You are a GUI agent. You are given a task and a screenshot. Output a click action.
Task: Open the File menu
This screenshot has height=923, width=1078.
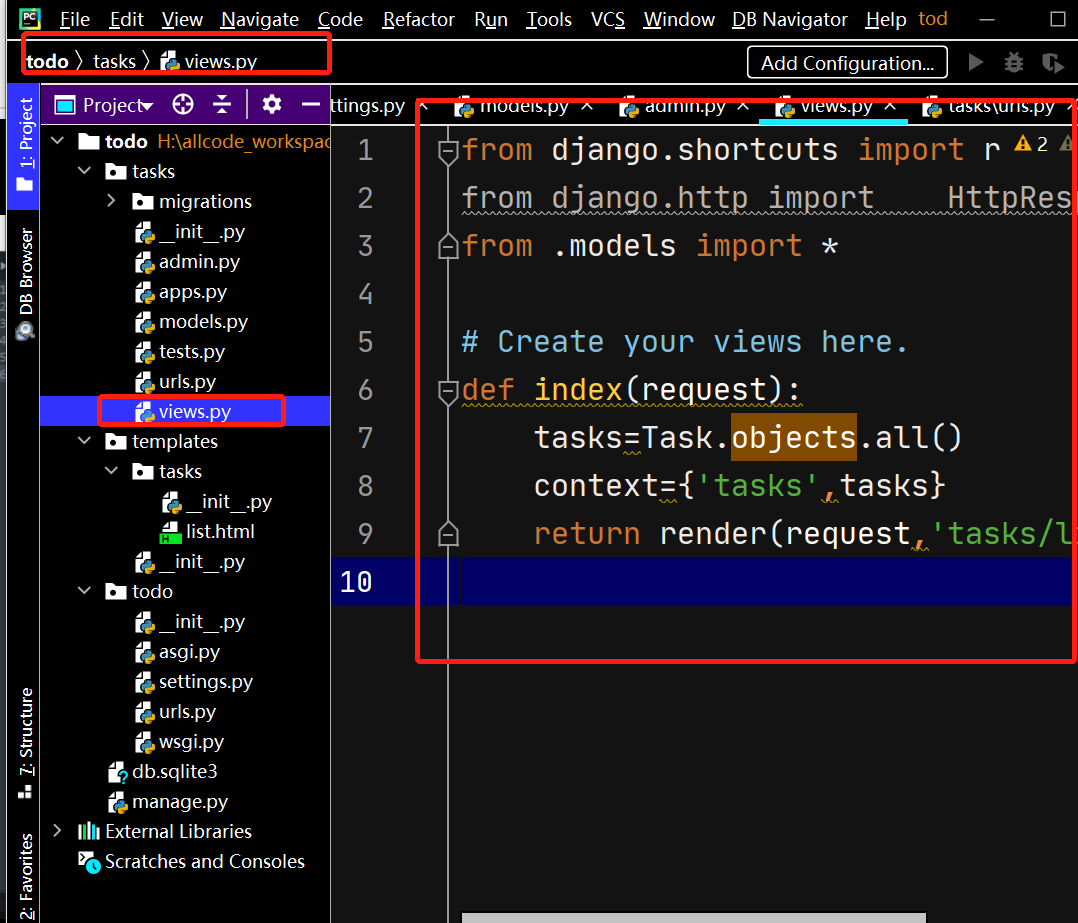[74, 19]
